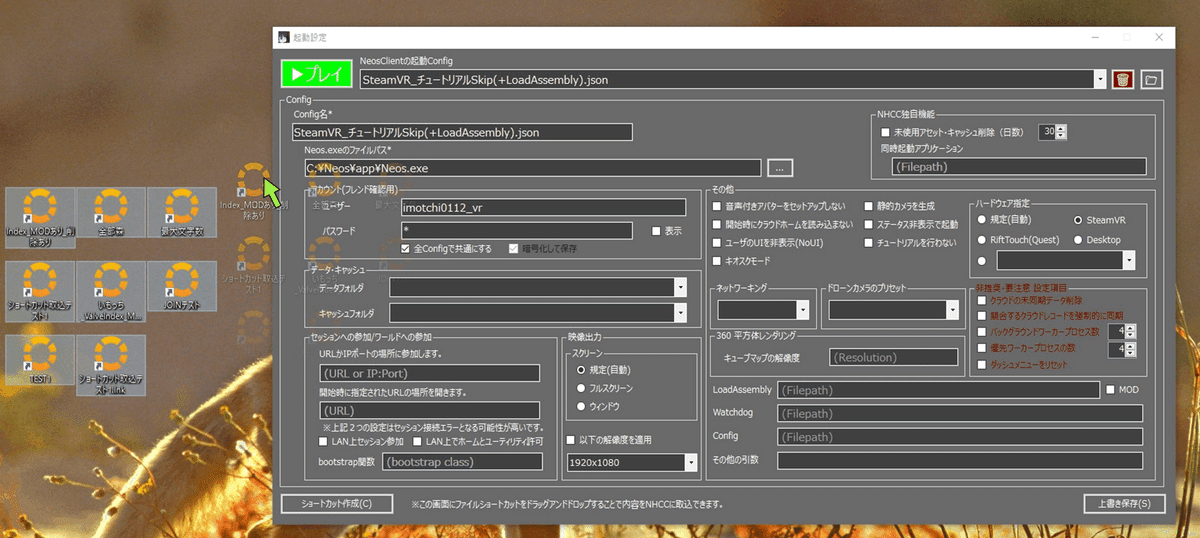Click the パスワード input field
The height and width of the screenshot is (538, 1200).
(x=516, y=231)
